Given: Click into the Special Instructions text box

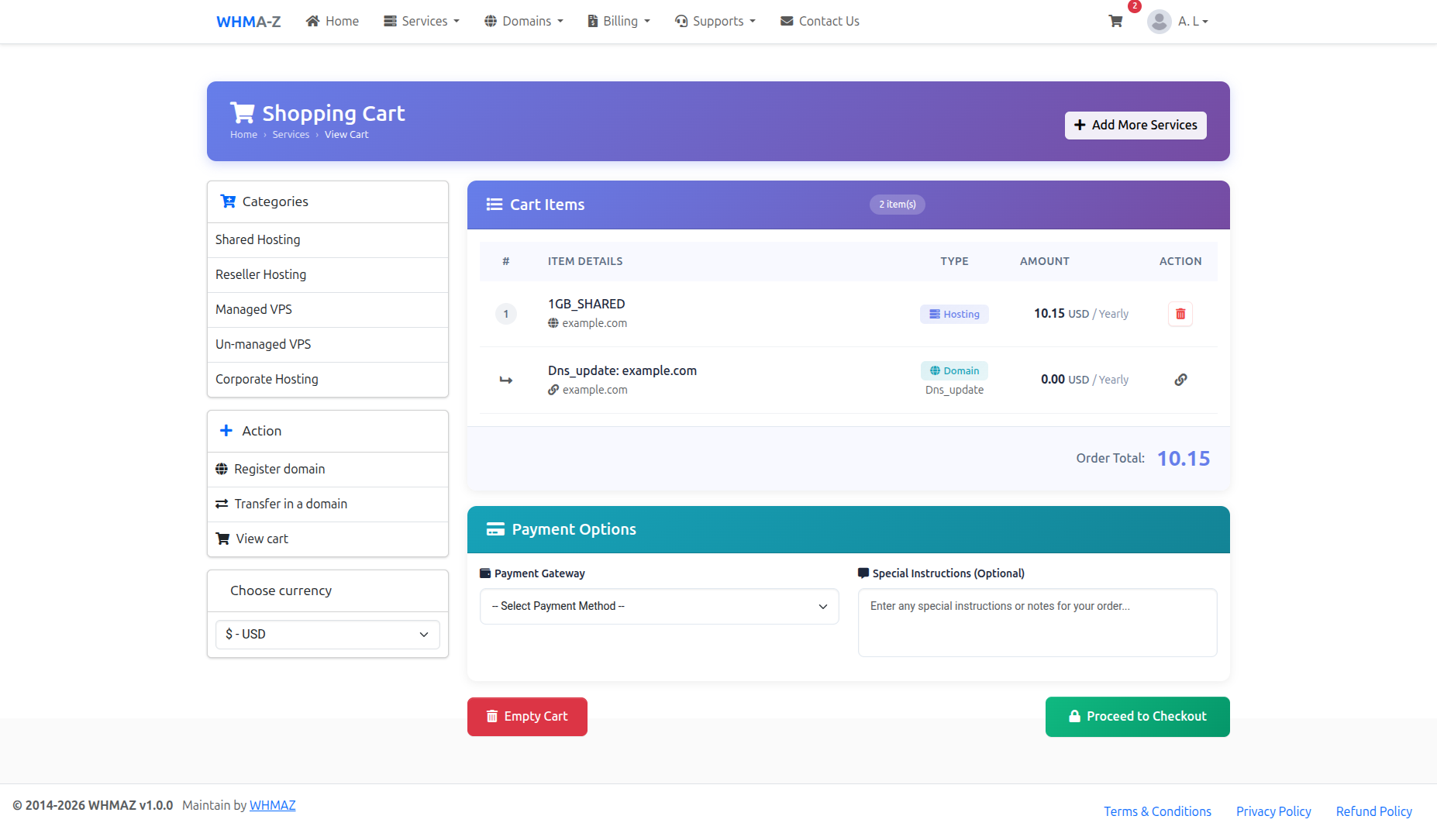Looking at the screenshot, I should click(1037, 622).
